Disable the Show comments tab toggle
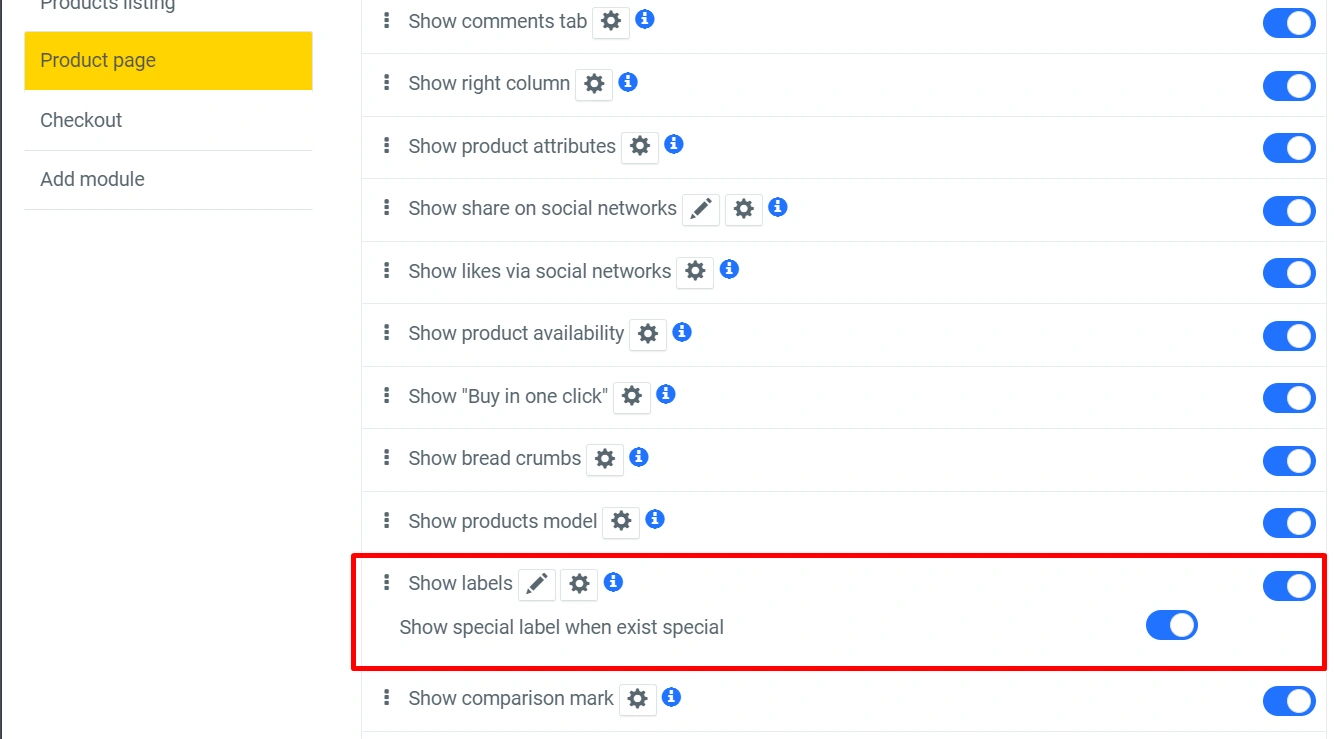This screenshot has width=1334, height=739. tap(1288, 23)
